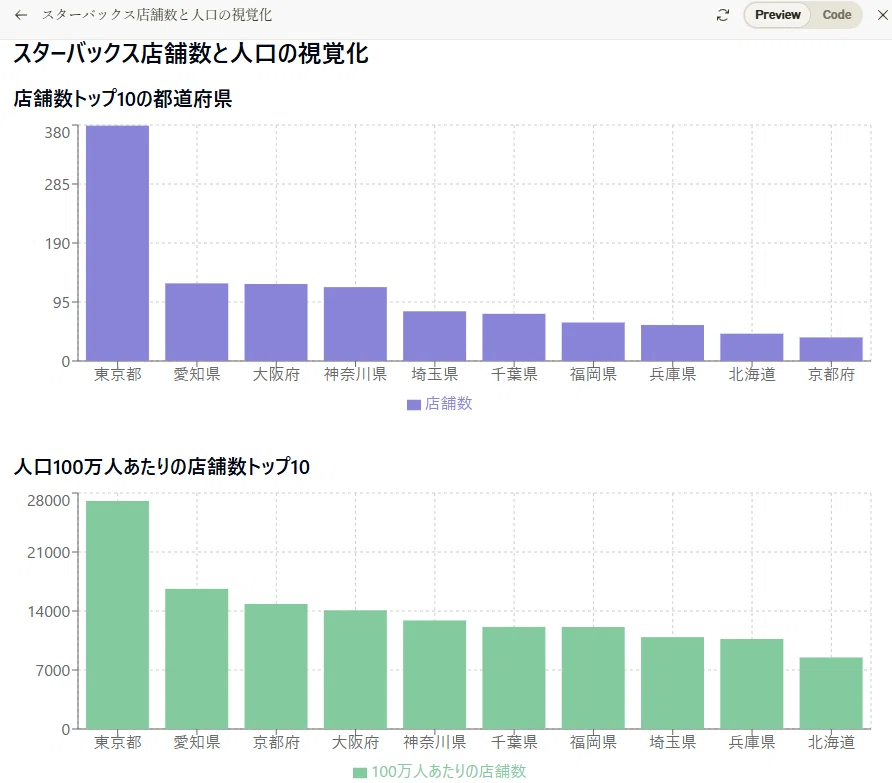Image resolution: width=892 pixels, height=783 pixels.
Task: Click the 21000 y-axis label
Action: [48, 553]
